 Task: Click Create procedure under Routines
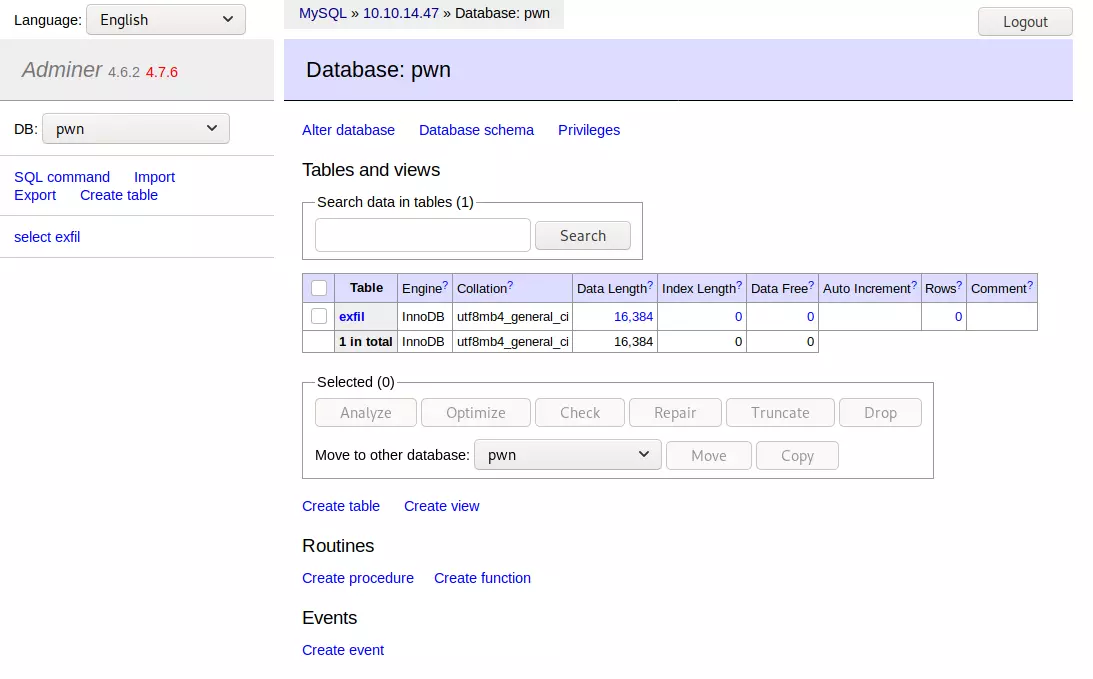[358, 578]
